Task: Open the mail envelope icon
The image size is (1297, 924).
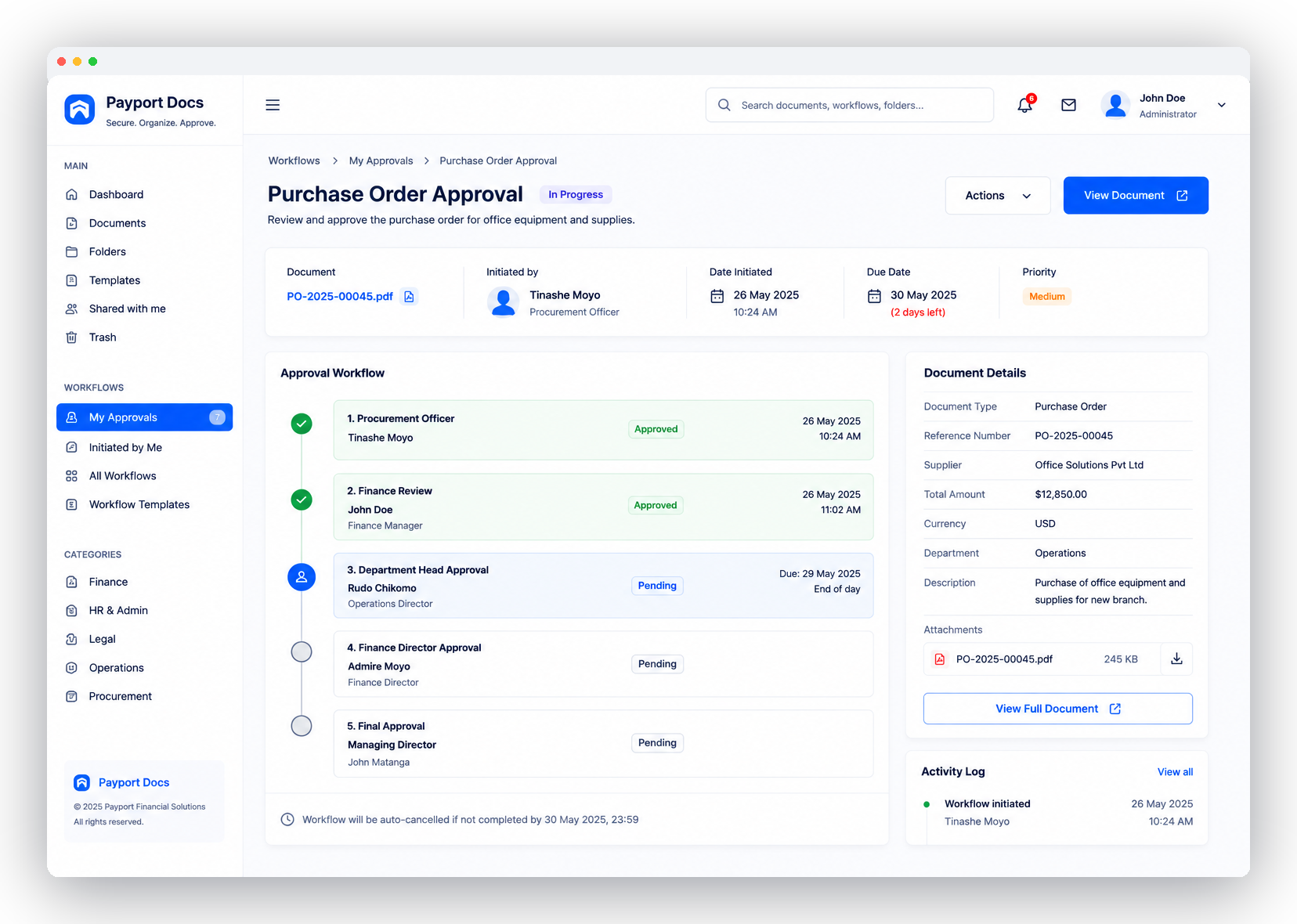Action: (x=1068, y=105)
